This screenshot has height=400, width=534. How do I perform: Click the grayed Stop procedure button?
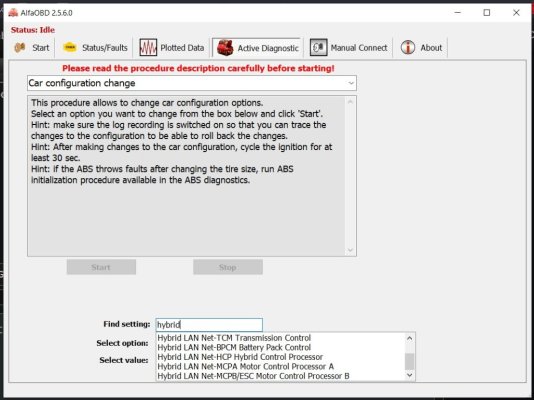(228, 267)
